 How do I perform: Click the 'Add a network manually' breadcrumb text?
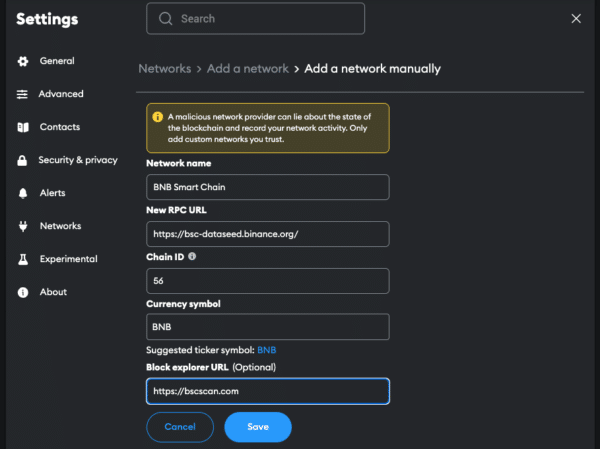coord(372,69)
